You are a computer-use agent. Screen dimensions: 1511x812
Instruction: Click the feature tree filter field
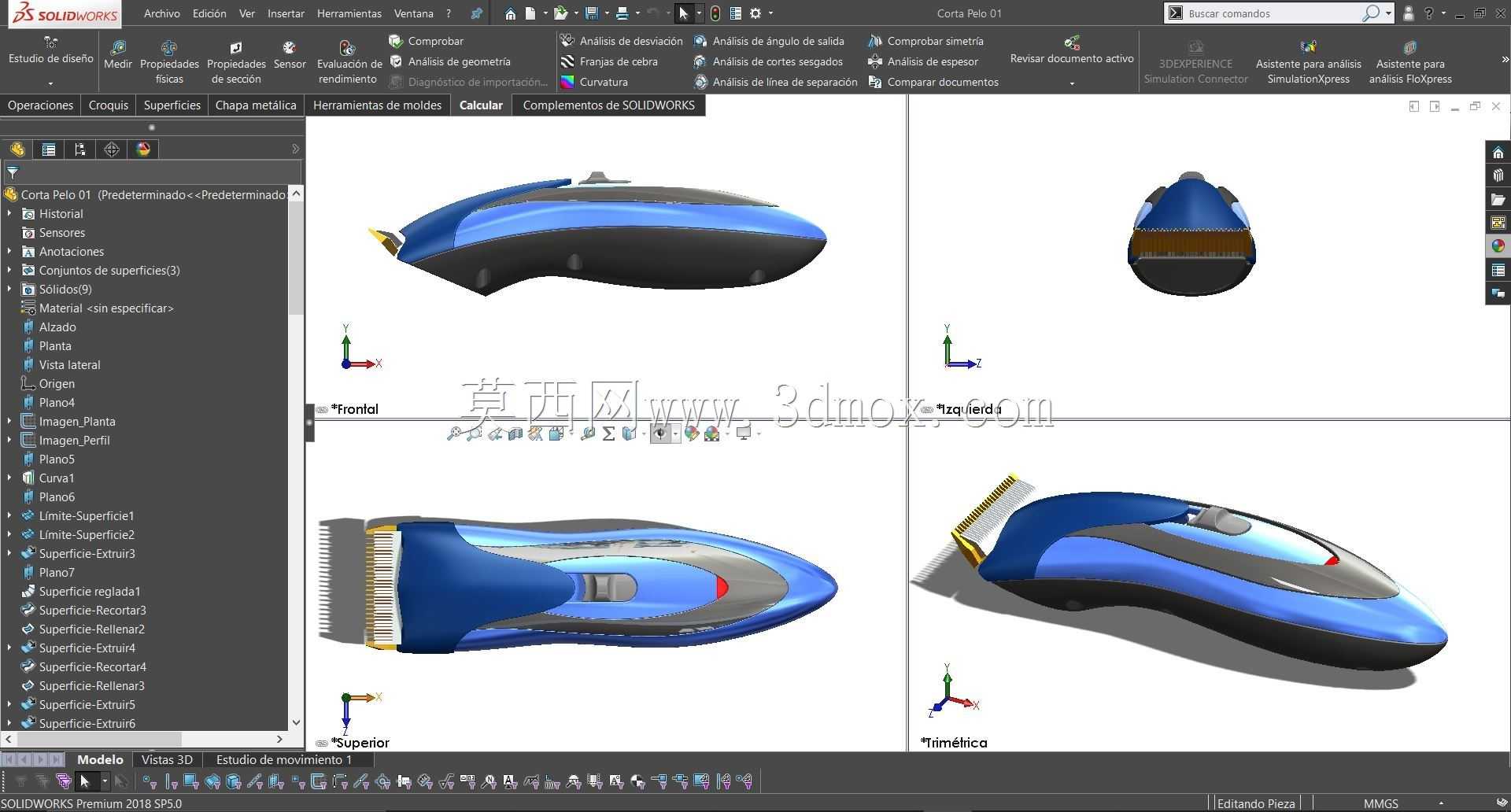(153, 173)
